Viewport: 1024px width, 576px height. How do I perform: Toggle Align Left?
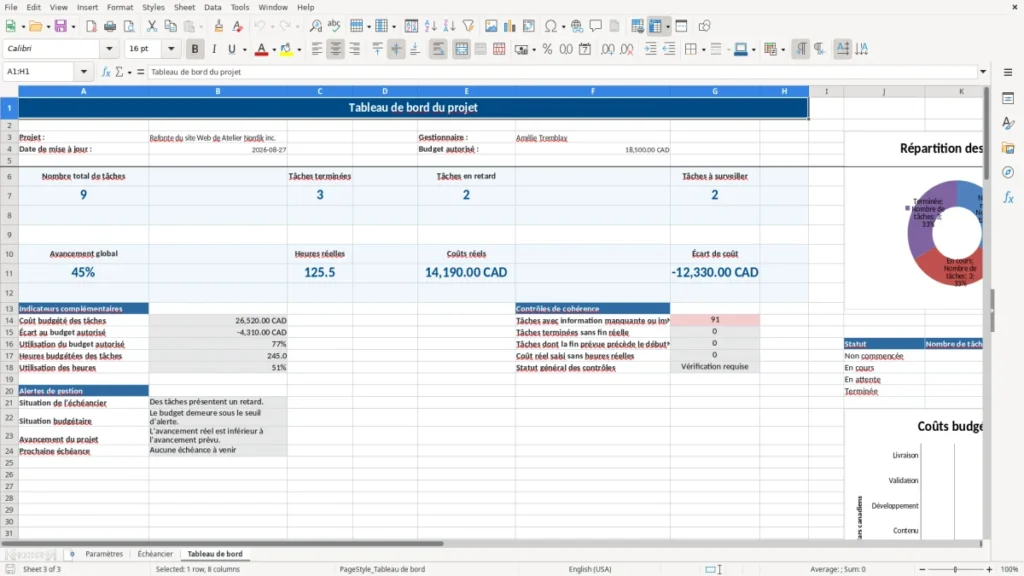click(317, 49)
